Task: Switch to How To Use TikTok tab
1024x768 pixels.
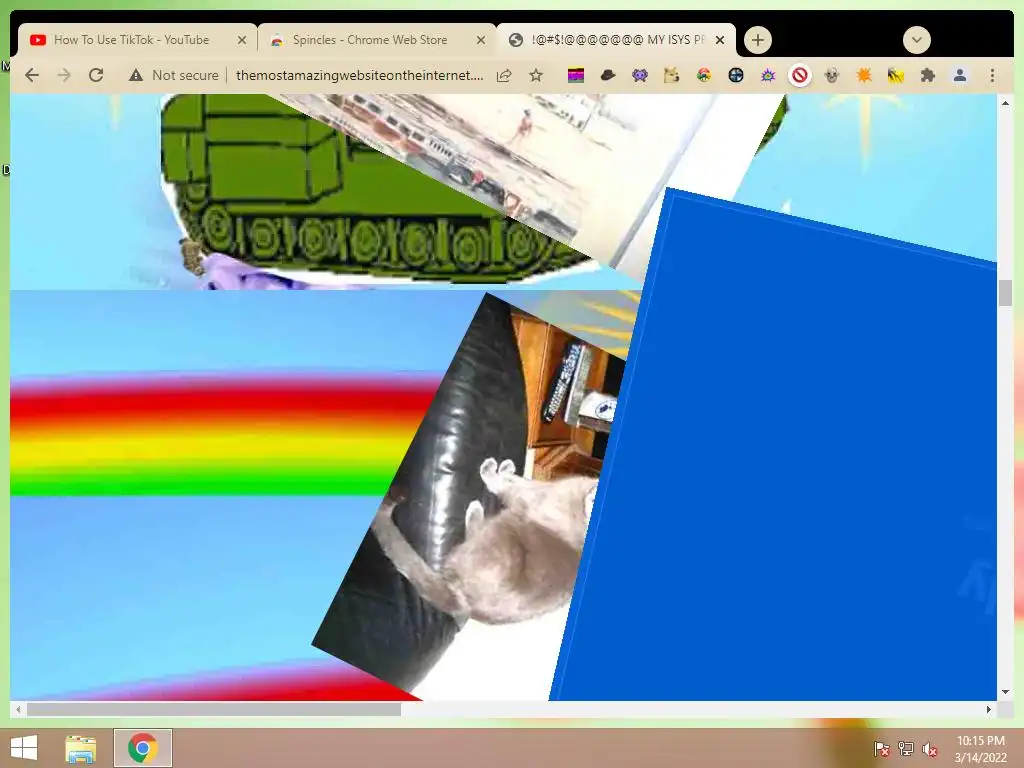Action: point(131,40)
